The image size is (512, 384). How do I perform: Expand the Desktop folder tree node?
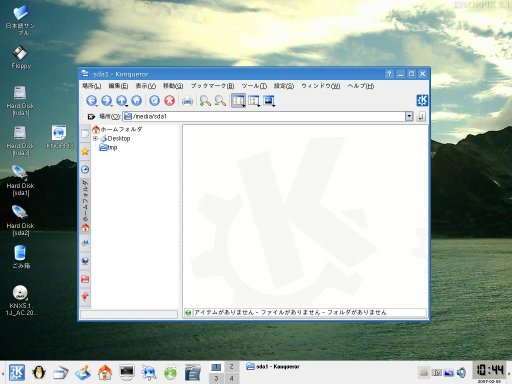95,138
